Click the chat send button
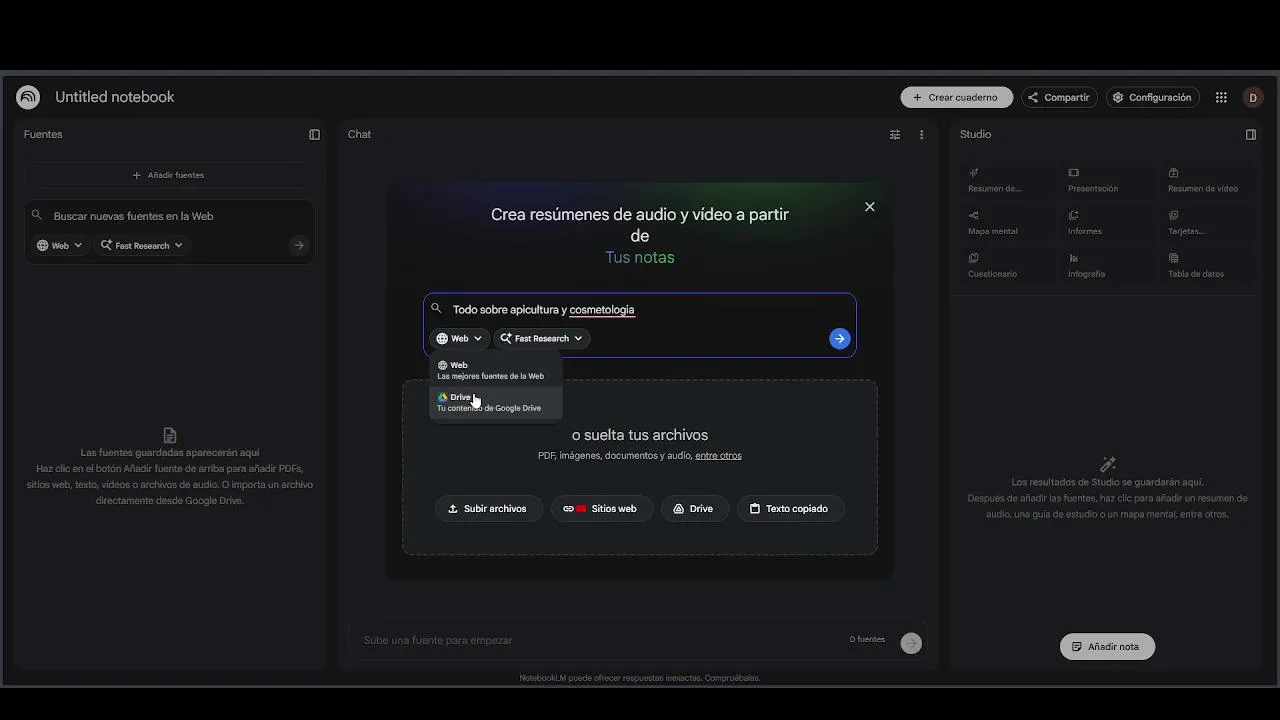This screenshot has height=720, width=1280. (910, 643)
